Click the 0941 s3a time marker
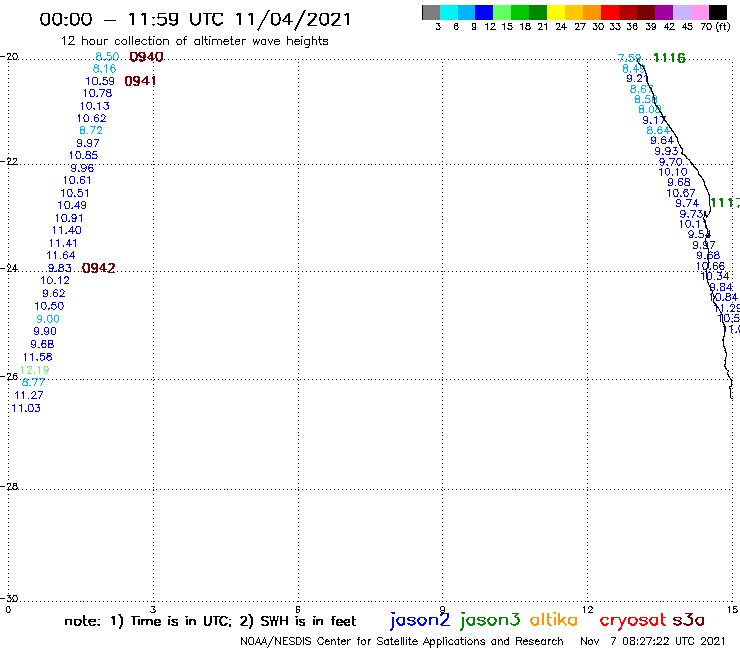The width and height of the screenshot is (740, 650). (140, 81)
